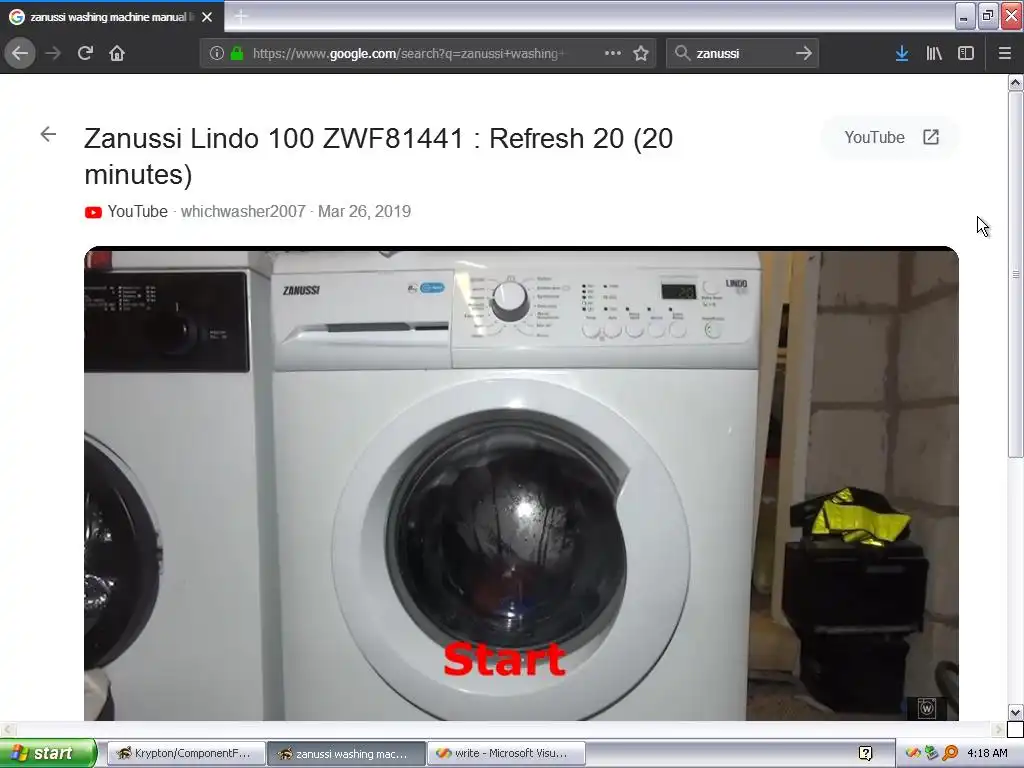Submit the zanussi search with arrow
Screen dimensions: 1024x768
click(x=804, y=53)
